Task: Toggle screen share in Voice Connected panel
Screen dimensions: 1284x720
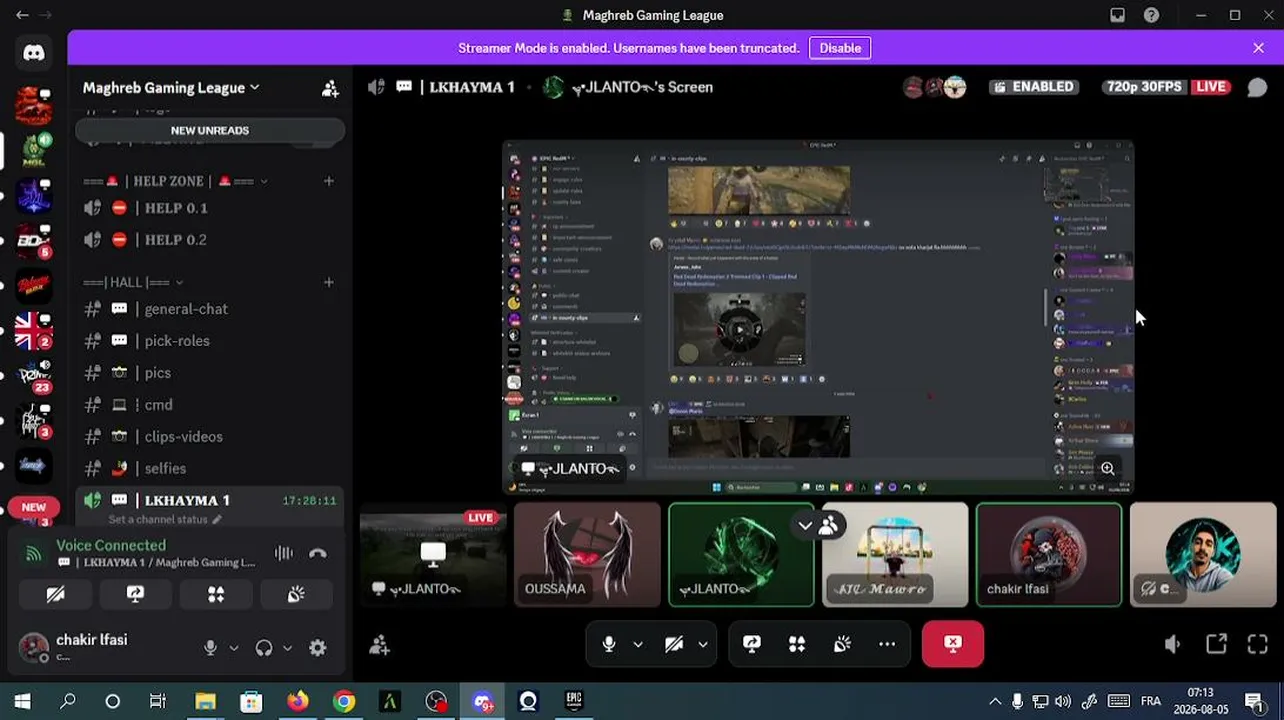Action: click(x=136, y=594)
